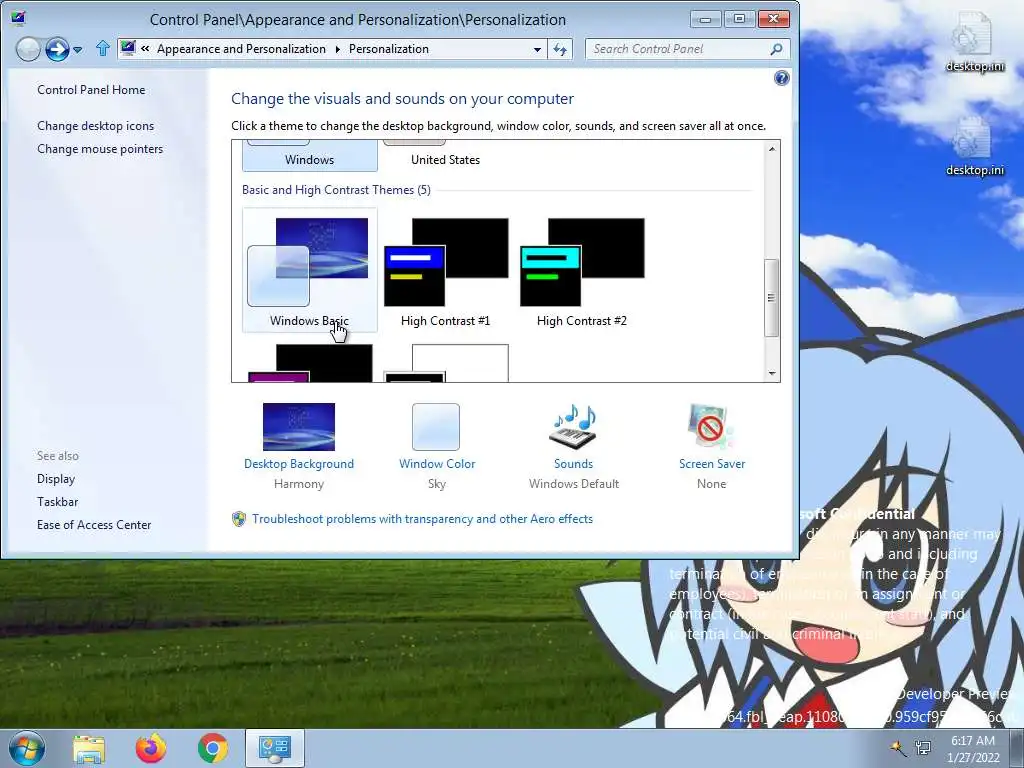Viewport: 1024px width, 768px height.
Task: Open the Desktop Background link
Action: pos(298,464)
